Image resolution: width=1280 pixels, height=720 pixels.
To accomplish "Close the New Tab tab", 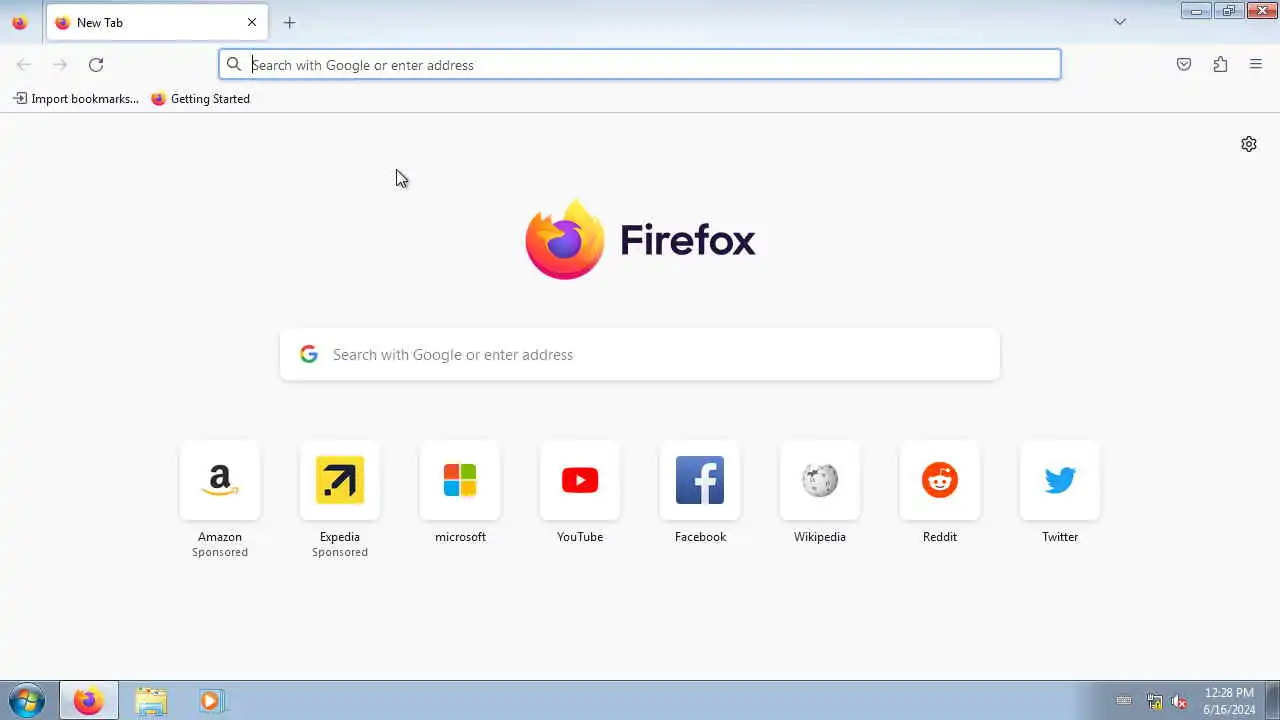I will pyautogui.click(x=252, y=22).
